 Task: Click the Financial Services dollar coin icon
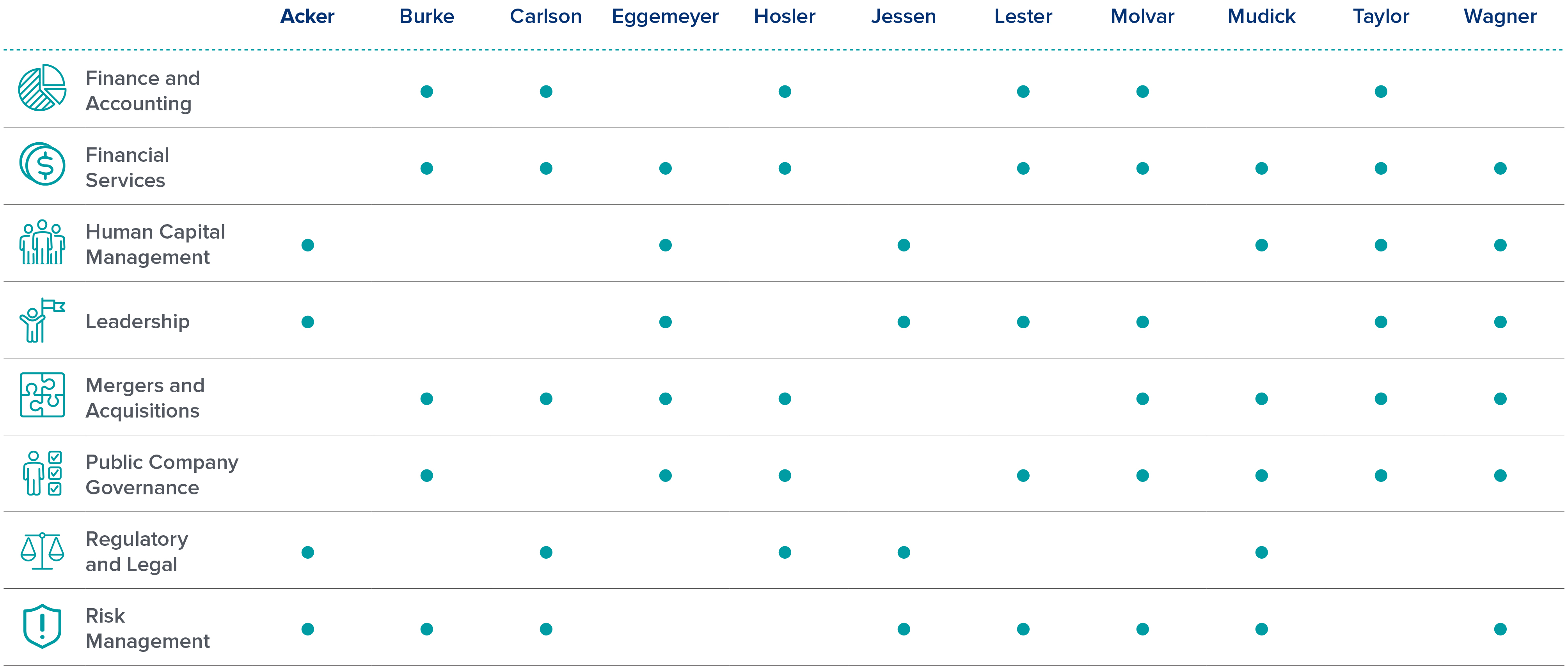pos(42,164)
